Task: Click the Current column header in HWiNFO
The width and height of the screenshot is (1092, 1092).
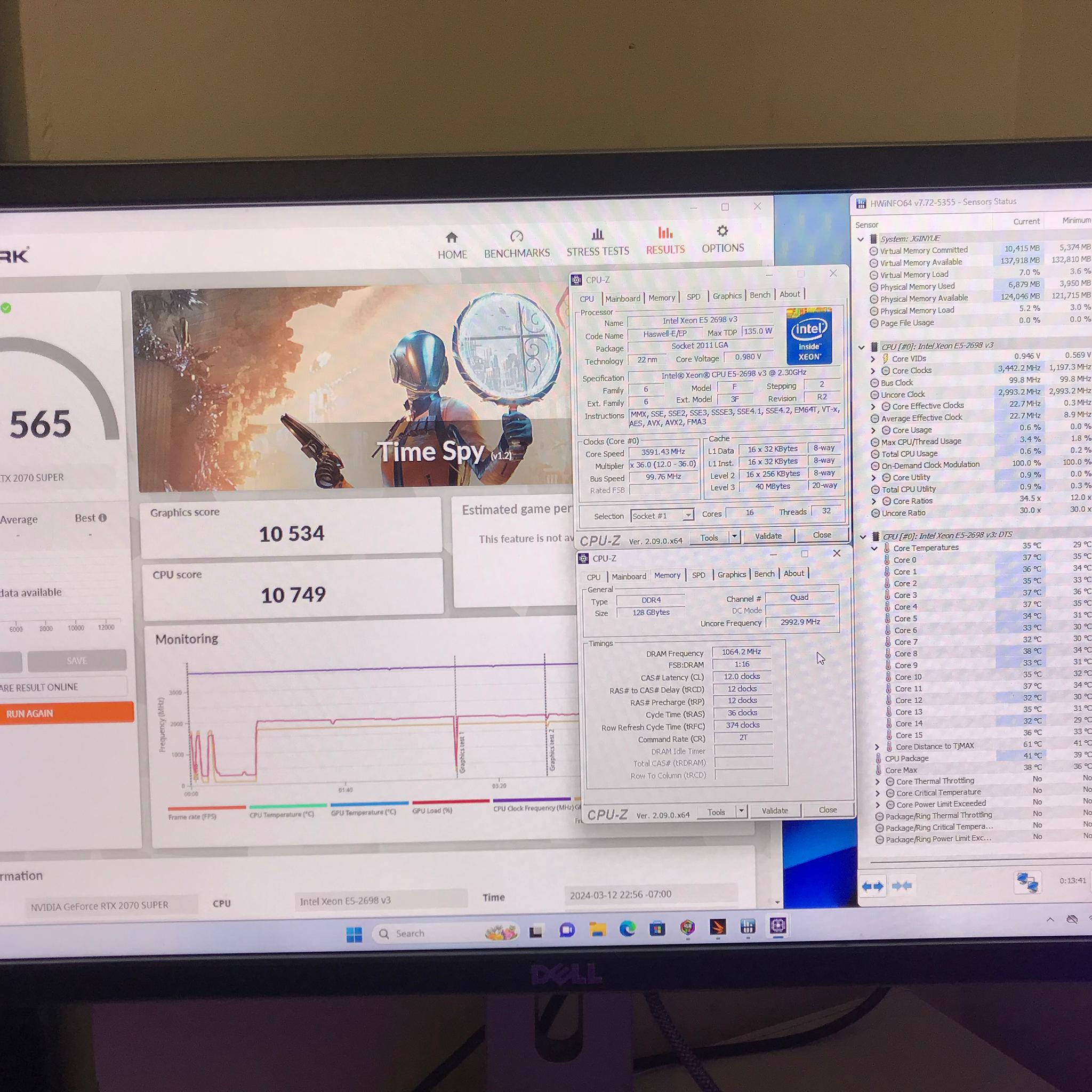Action: coord(1026,221)
